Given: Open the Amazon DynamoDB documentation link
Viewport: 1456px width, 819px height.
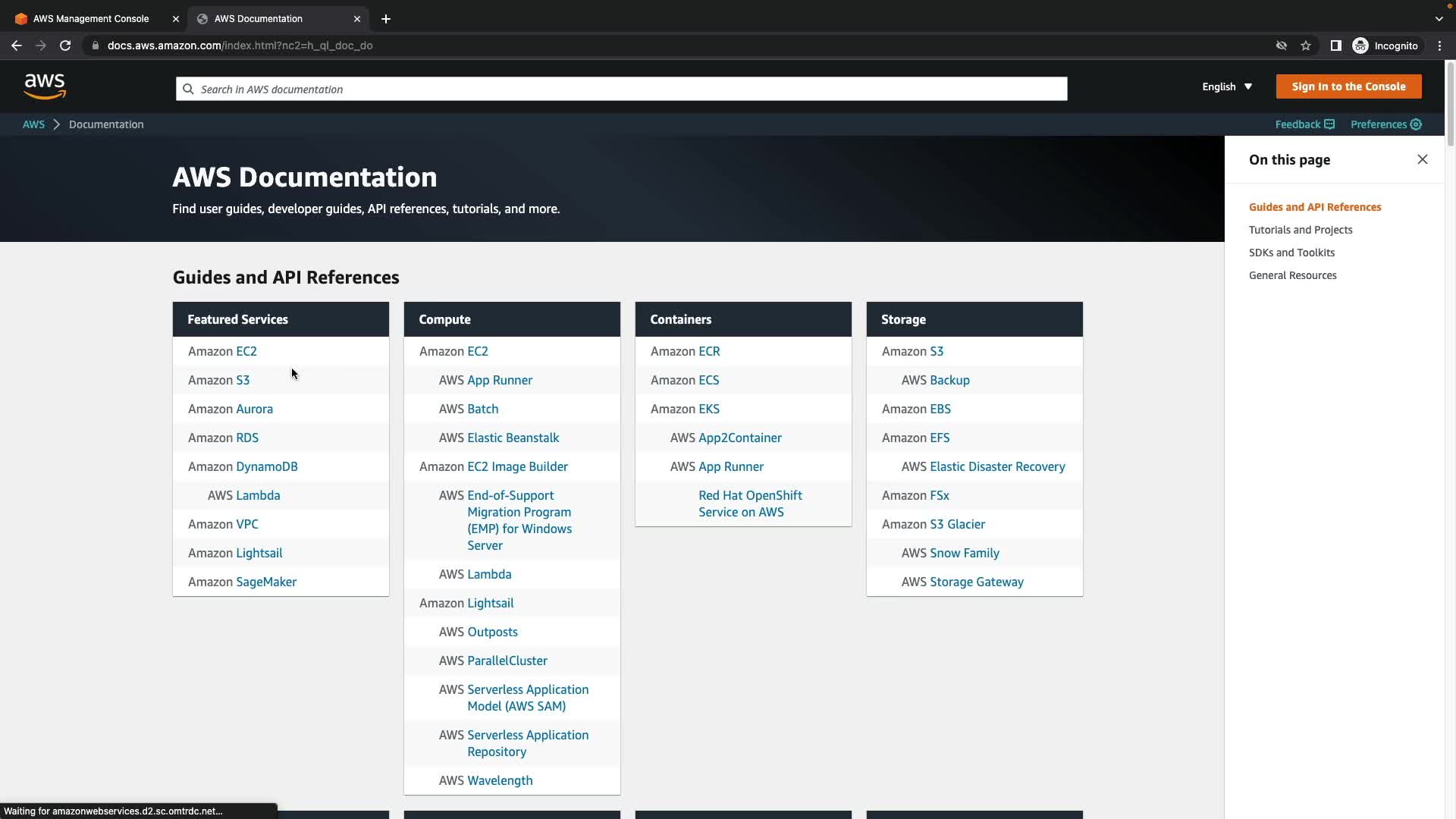Looking at the screenshot, I should 266,466.
